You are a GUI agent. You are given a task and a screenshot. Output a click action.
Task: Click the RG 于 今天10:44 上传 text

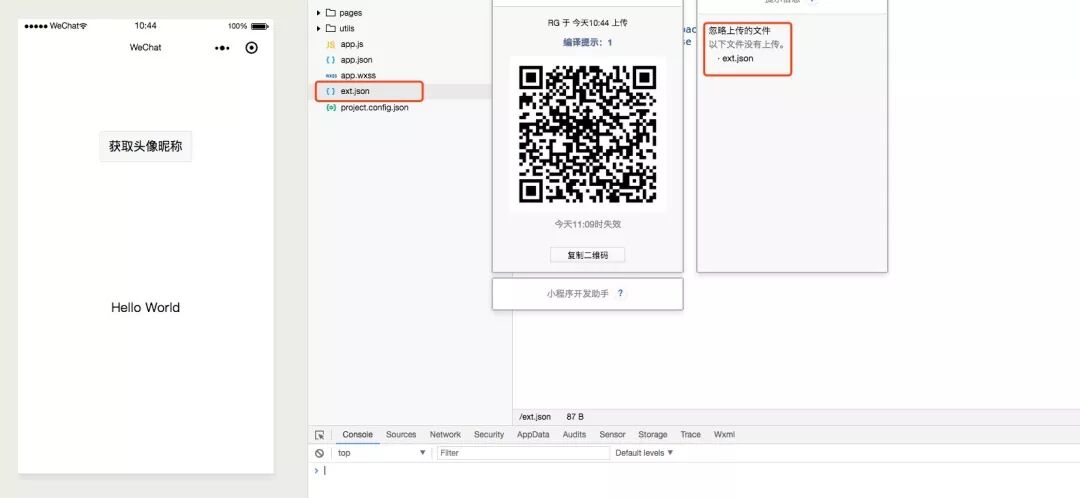588,23
